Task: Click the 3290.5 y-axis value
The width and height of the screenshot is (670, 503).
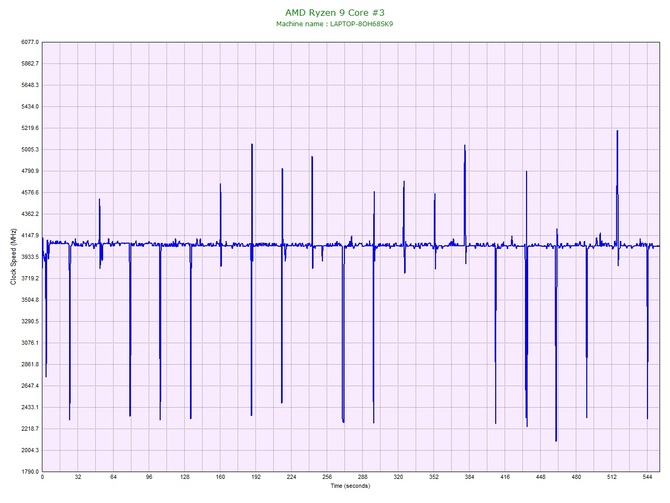Action: [30, 321]
